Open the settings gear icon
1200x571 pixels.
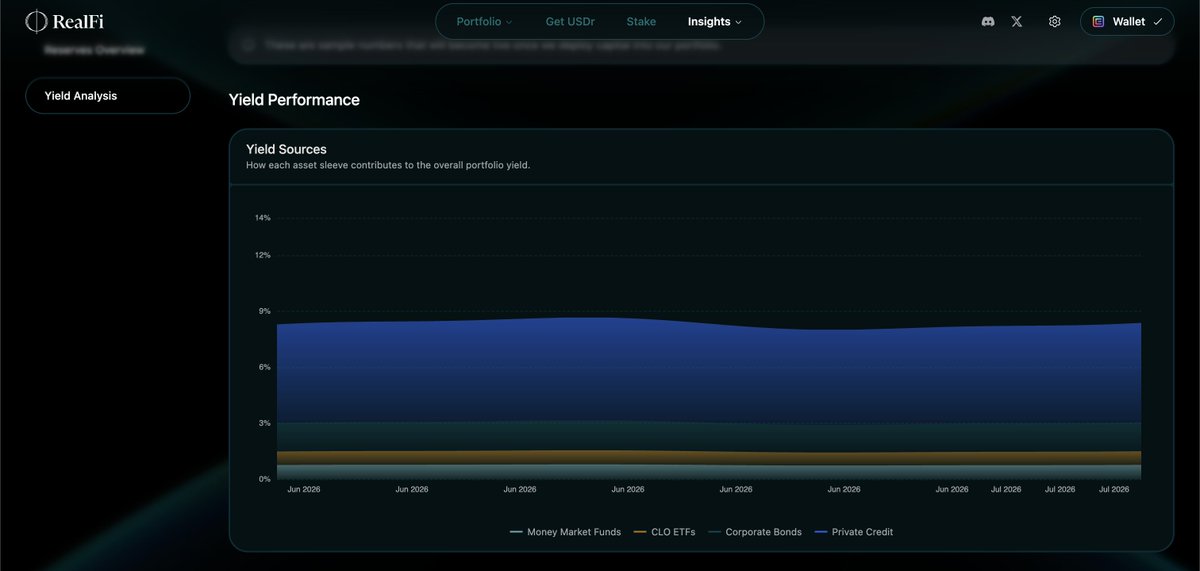coord(1054,21)
